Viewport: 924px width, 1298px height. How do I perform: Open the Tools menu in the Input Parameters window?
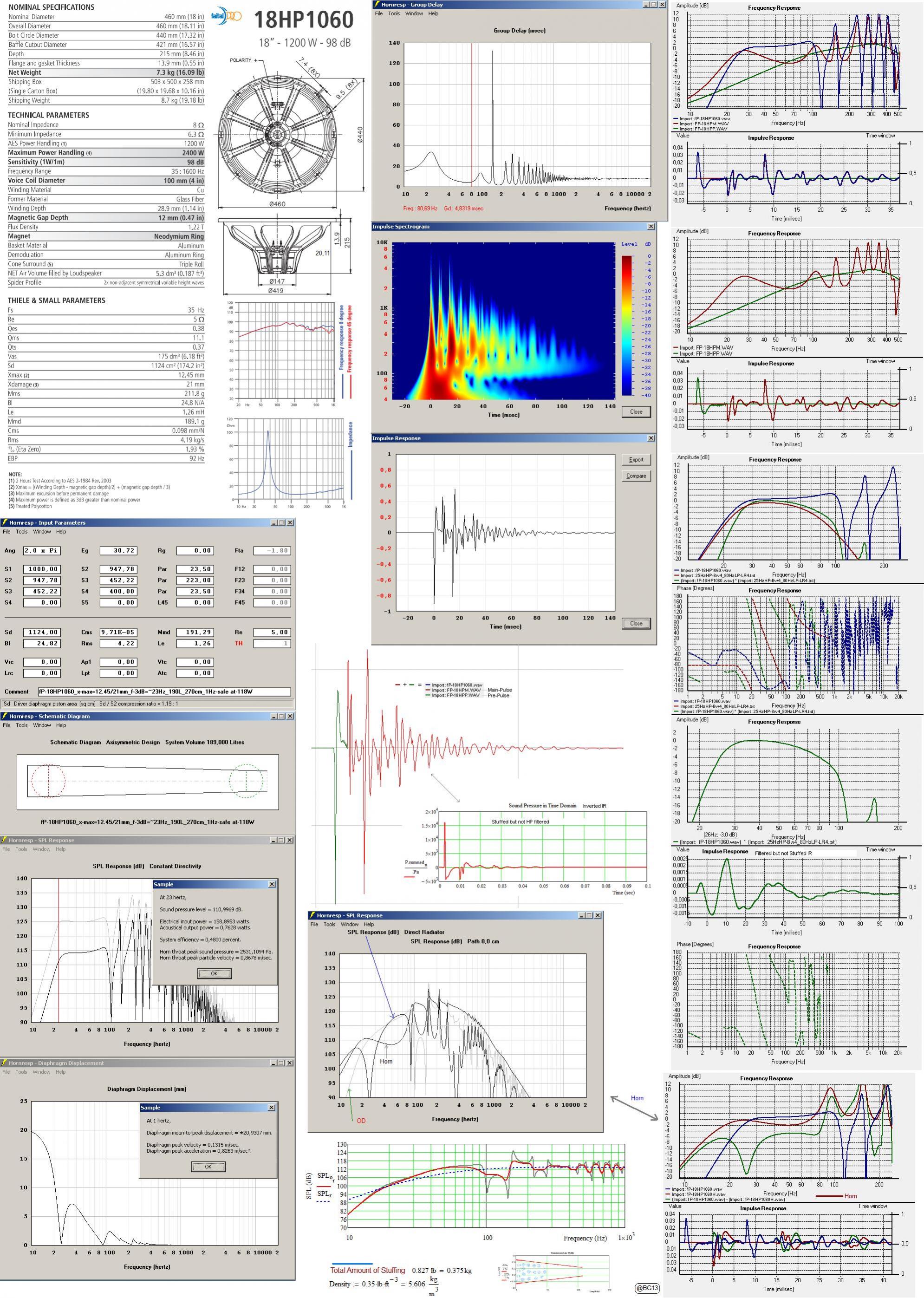[22, 531]
